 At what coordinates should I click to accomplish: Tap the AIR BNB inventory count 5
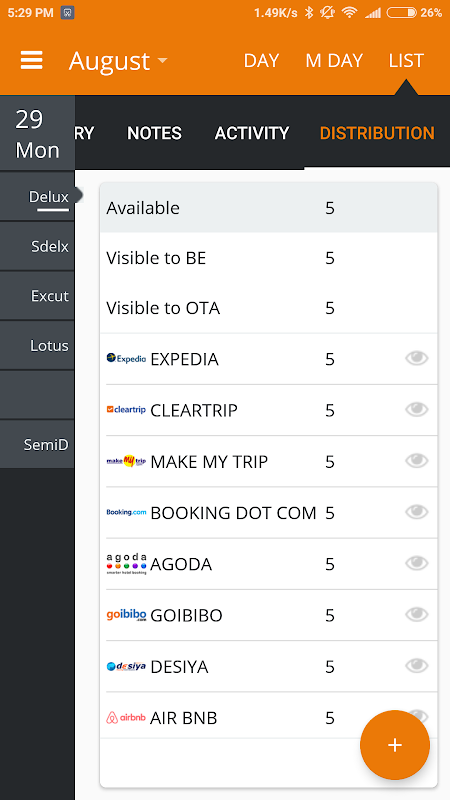[x=330, y=718]
